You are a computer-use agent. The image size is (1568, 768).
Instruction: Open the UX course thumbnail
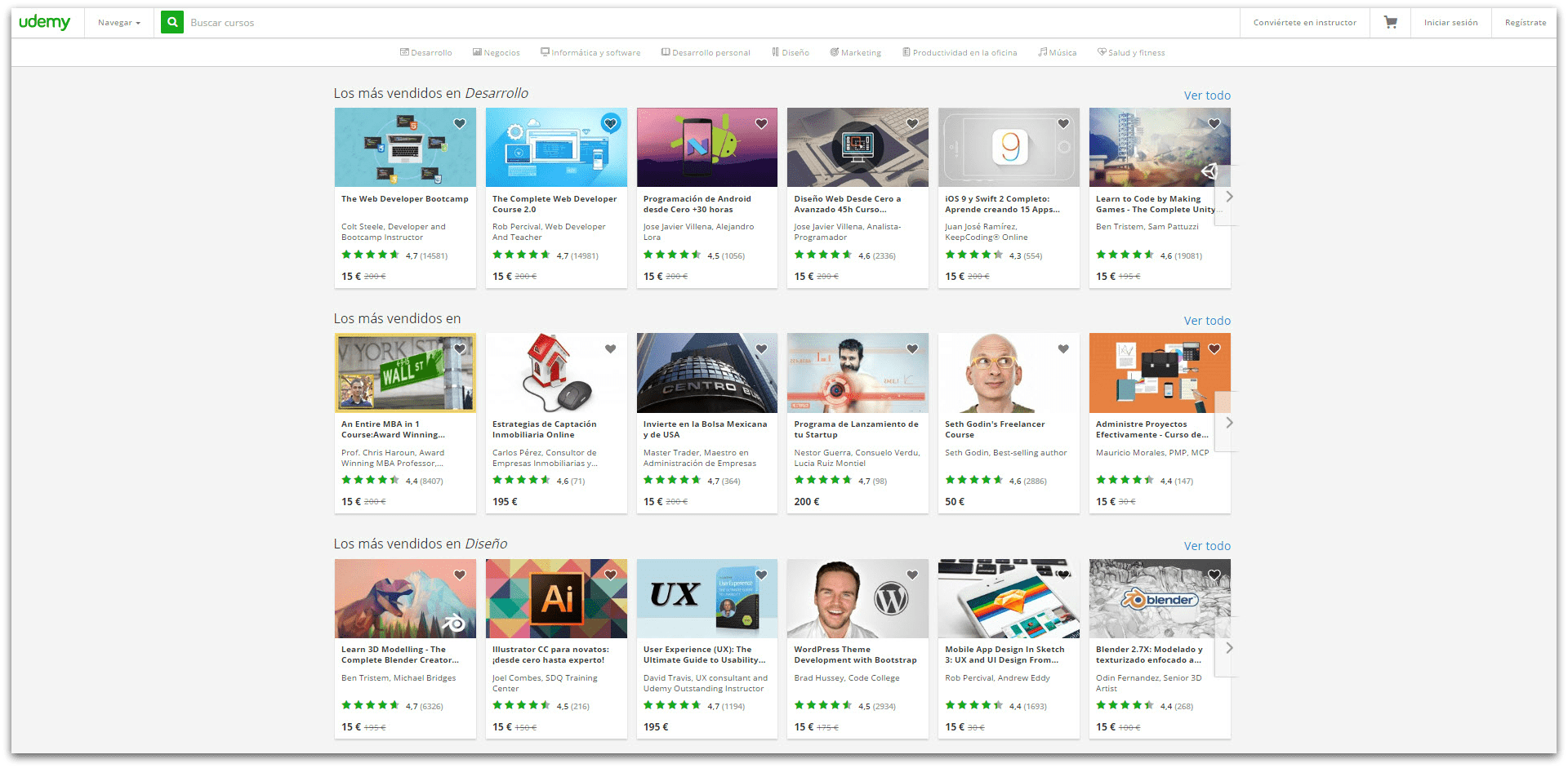[707, 598]
